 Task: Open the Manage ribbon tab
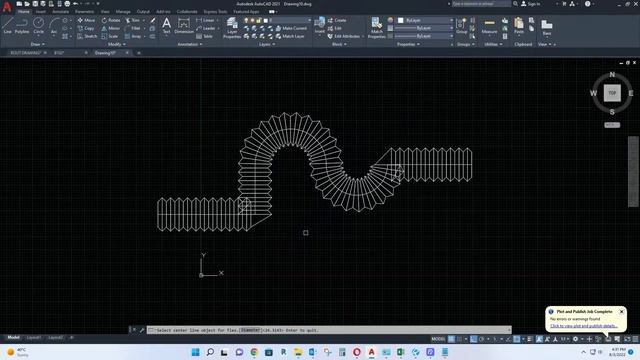coord(123,11)
